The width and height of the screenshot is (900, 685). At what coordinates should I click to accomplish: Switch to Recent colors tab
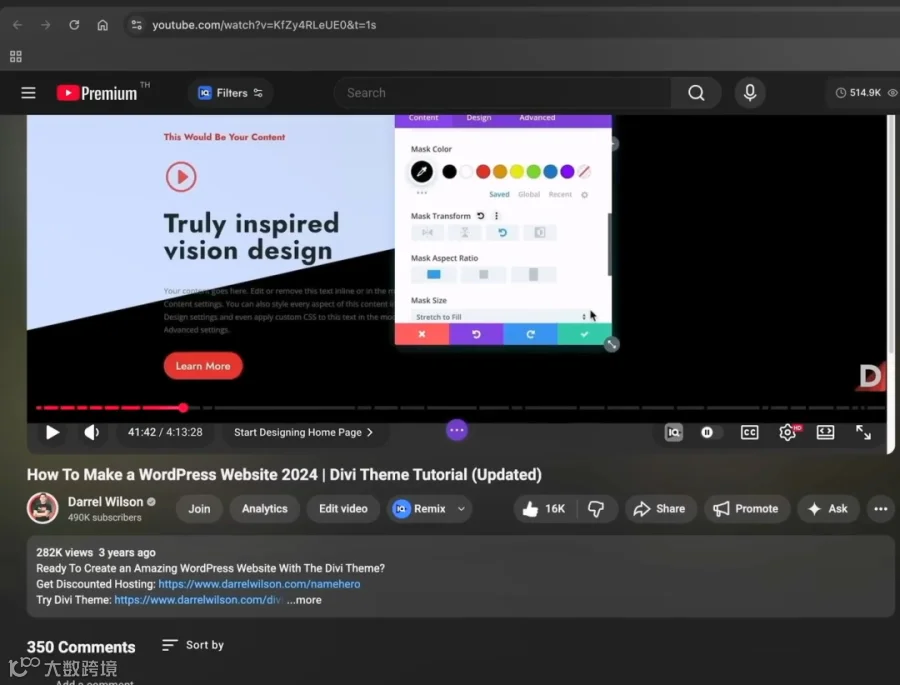pos(560,195)
